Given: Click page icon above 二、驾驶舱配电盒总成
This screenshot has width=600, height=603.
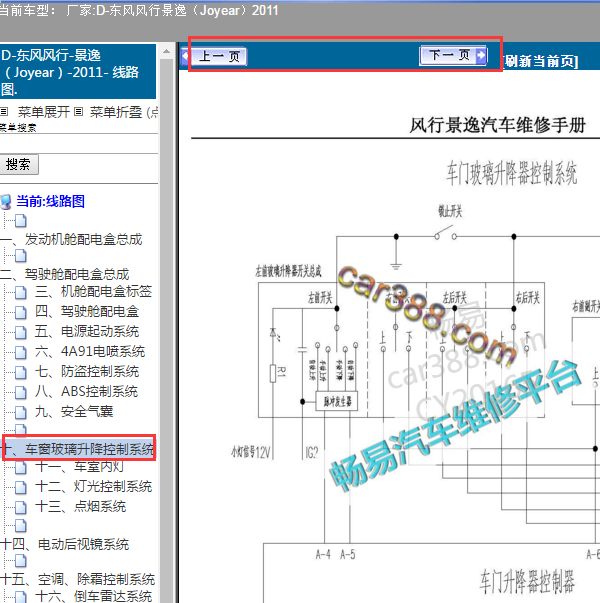Looking at the screenshot, I should [21, 256].
